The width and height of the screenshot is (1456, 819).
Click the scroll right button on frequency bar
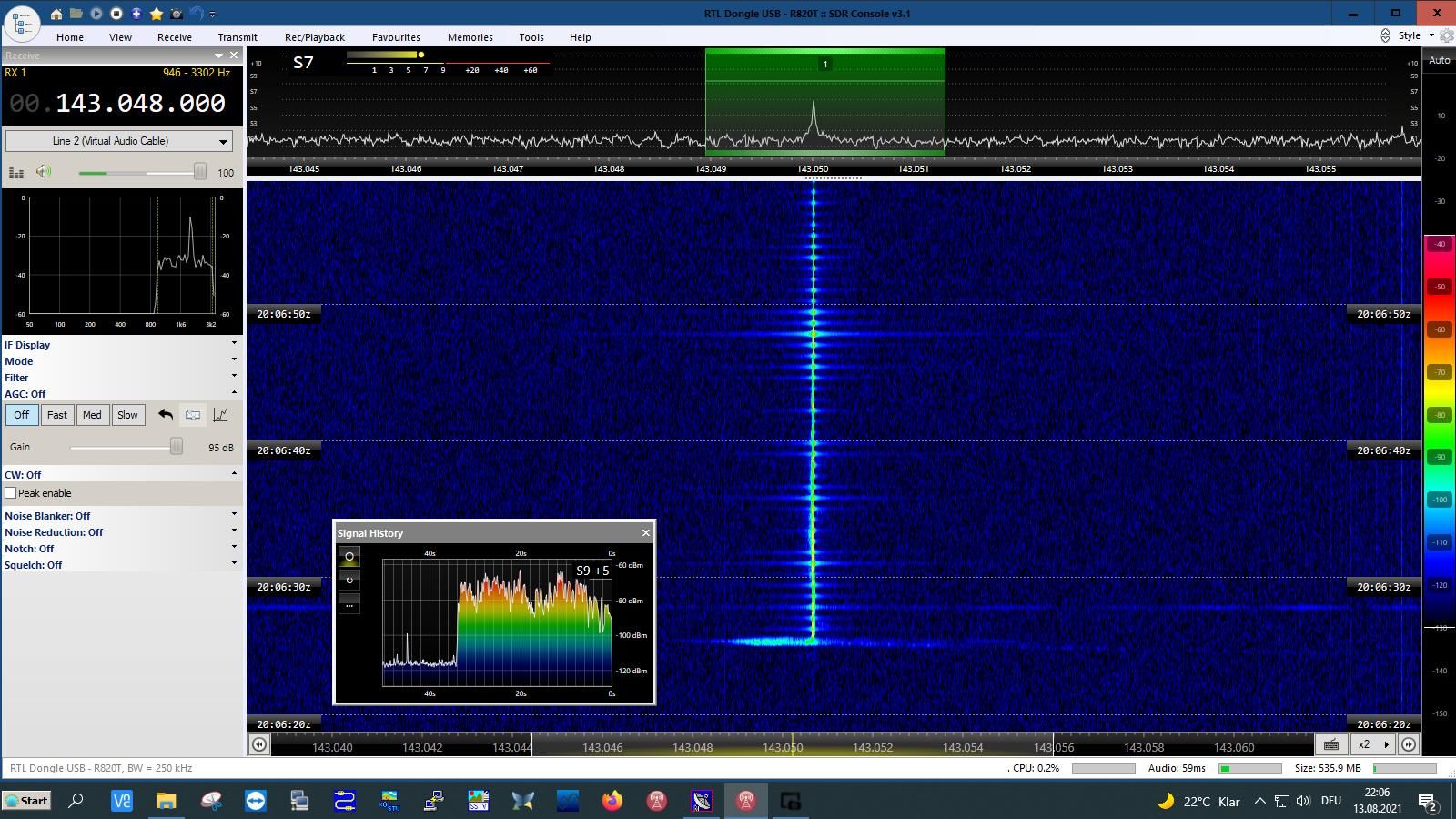pyautogui.click(x=1409, y=744)
